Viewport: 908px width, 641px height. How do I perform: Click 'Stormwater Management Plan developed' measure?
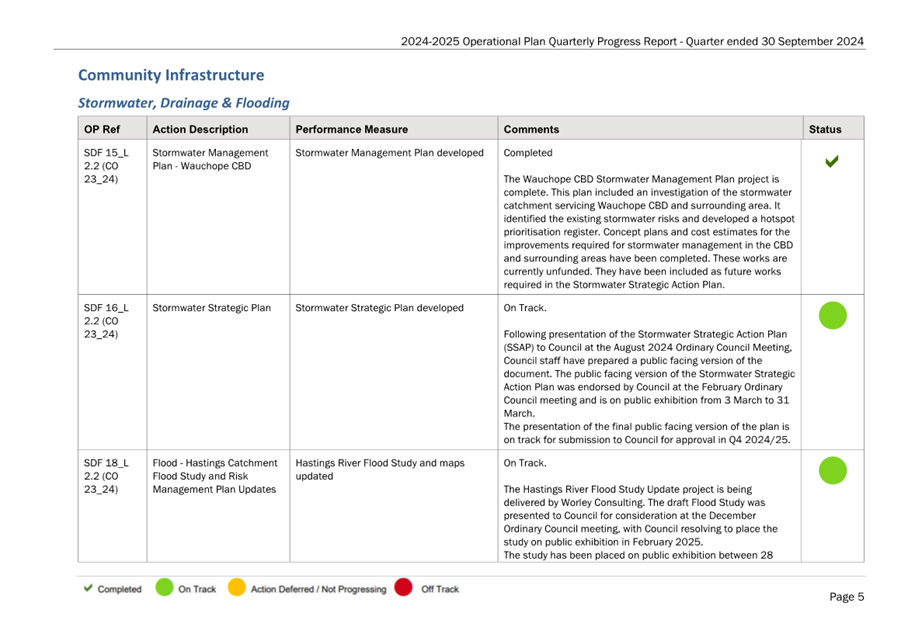click(389, 153)
